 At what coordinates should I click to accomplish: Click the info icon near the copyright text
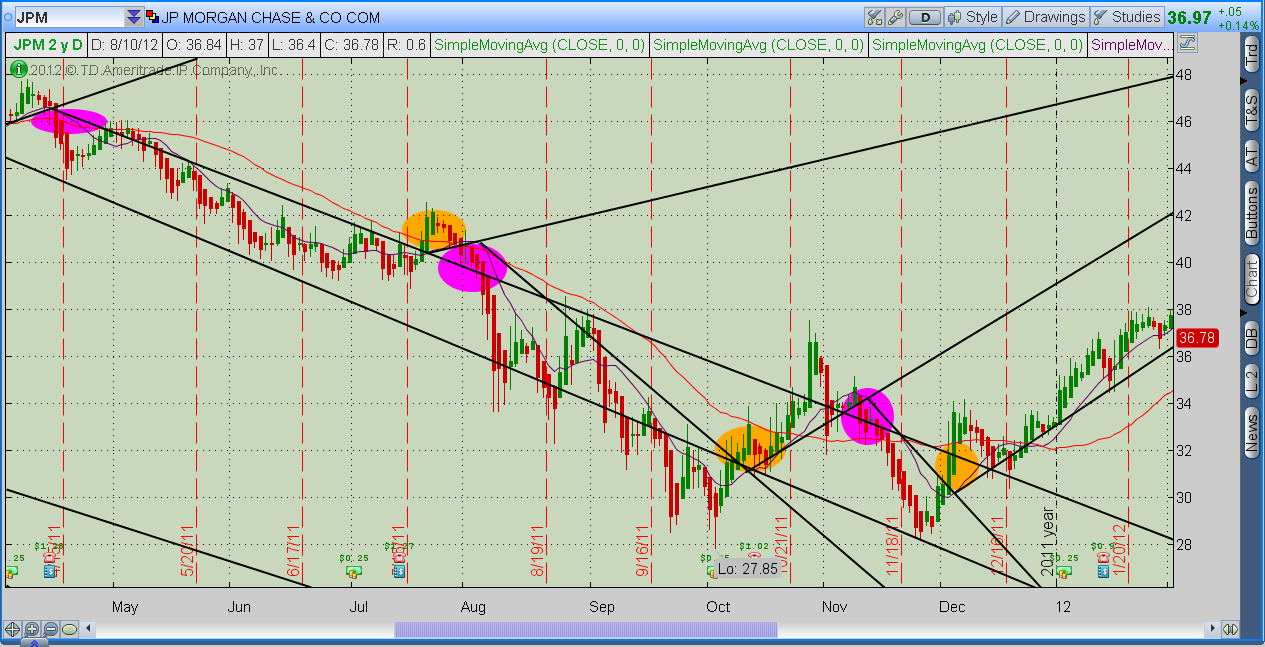pyautogui.click(x=17, y=69)
